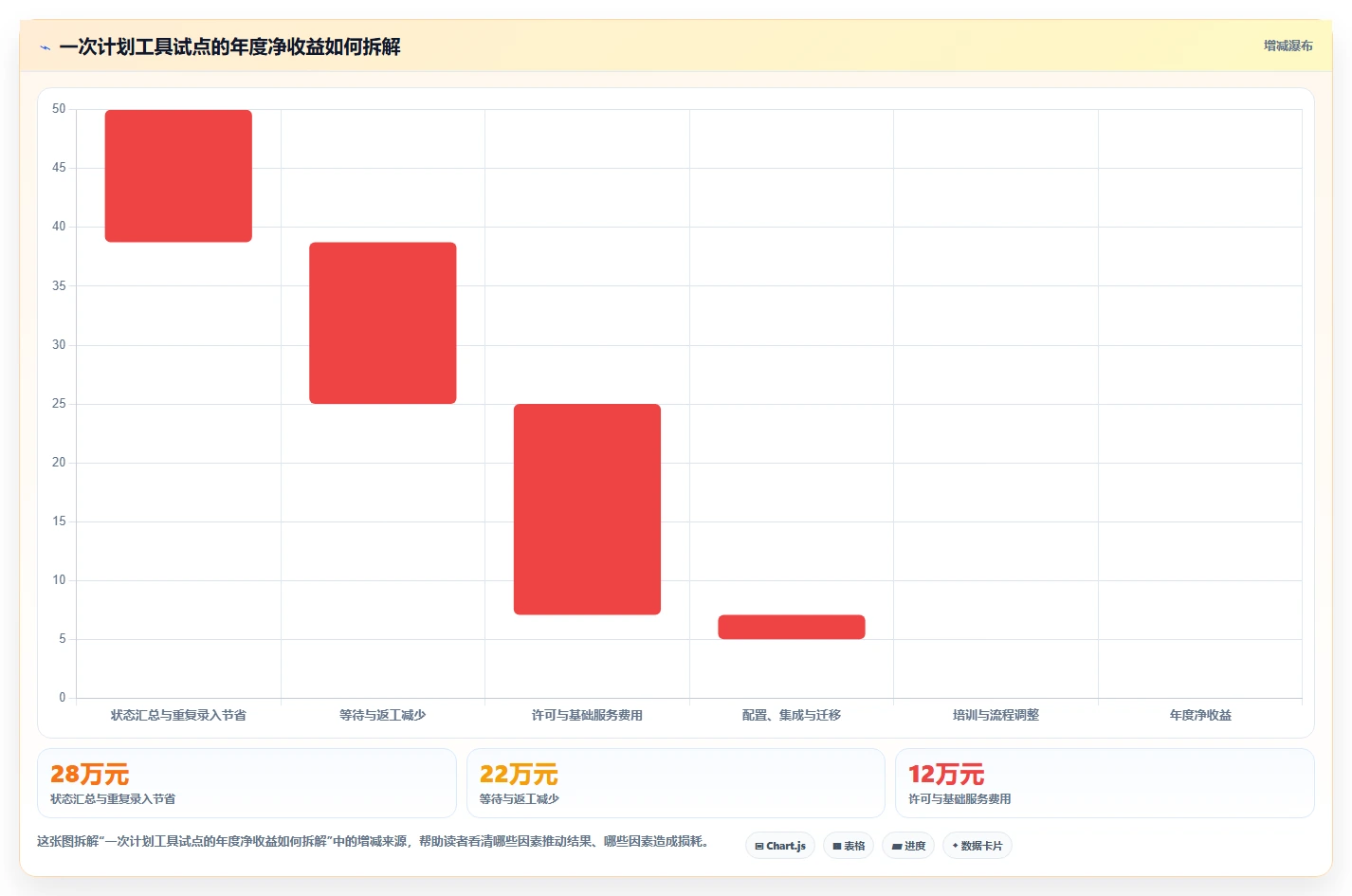Click the chart title 一次计划工具试点的年度净收益如何拆解
Image resolution: width=1352 pixels, height=896 pixels.
point(229,46)
